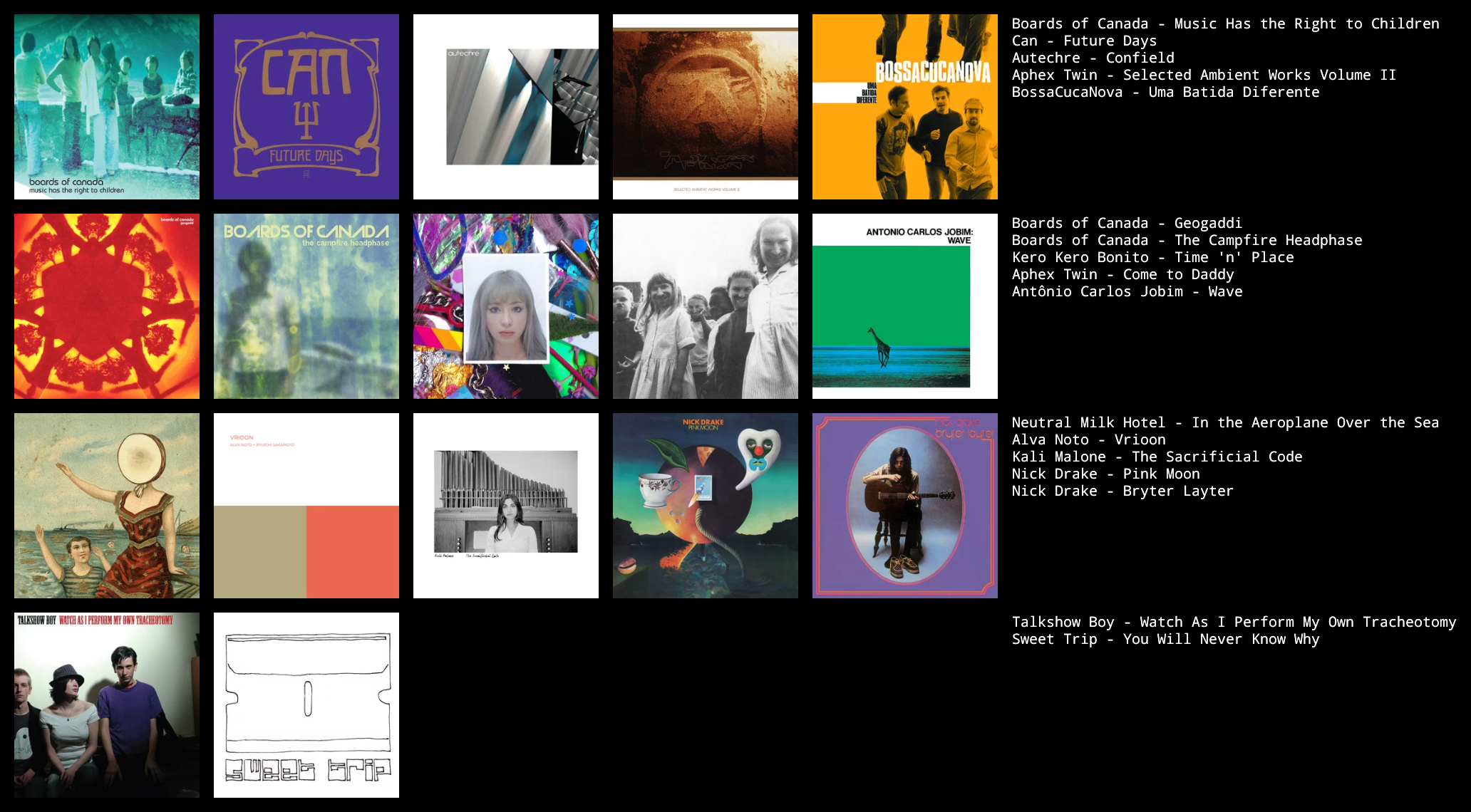Click the Kero Kero Bonito album cover
This screenshot has width=1471, height=812.
[x=506, y=306]
